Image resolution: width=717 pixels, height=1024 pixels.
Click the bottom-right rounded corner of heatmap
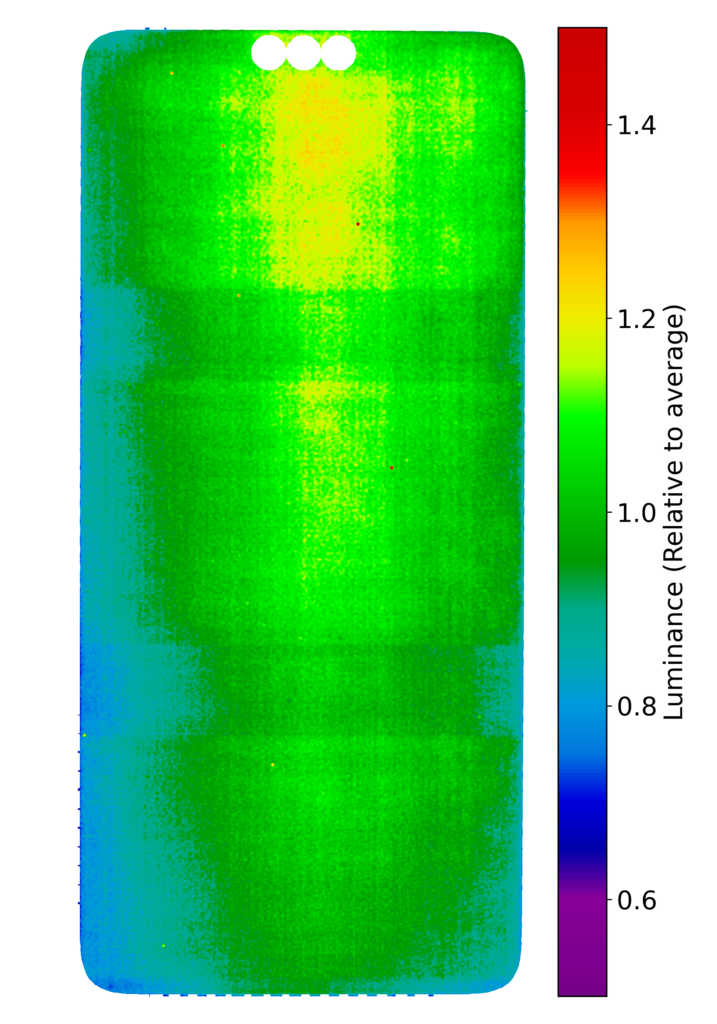click(x=512, y=982)
